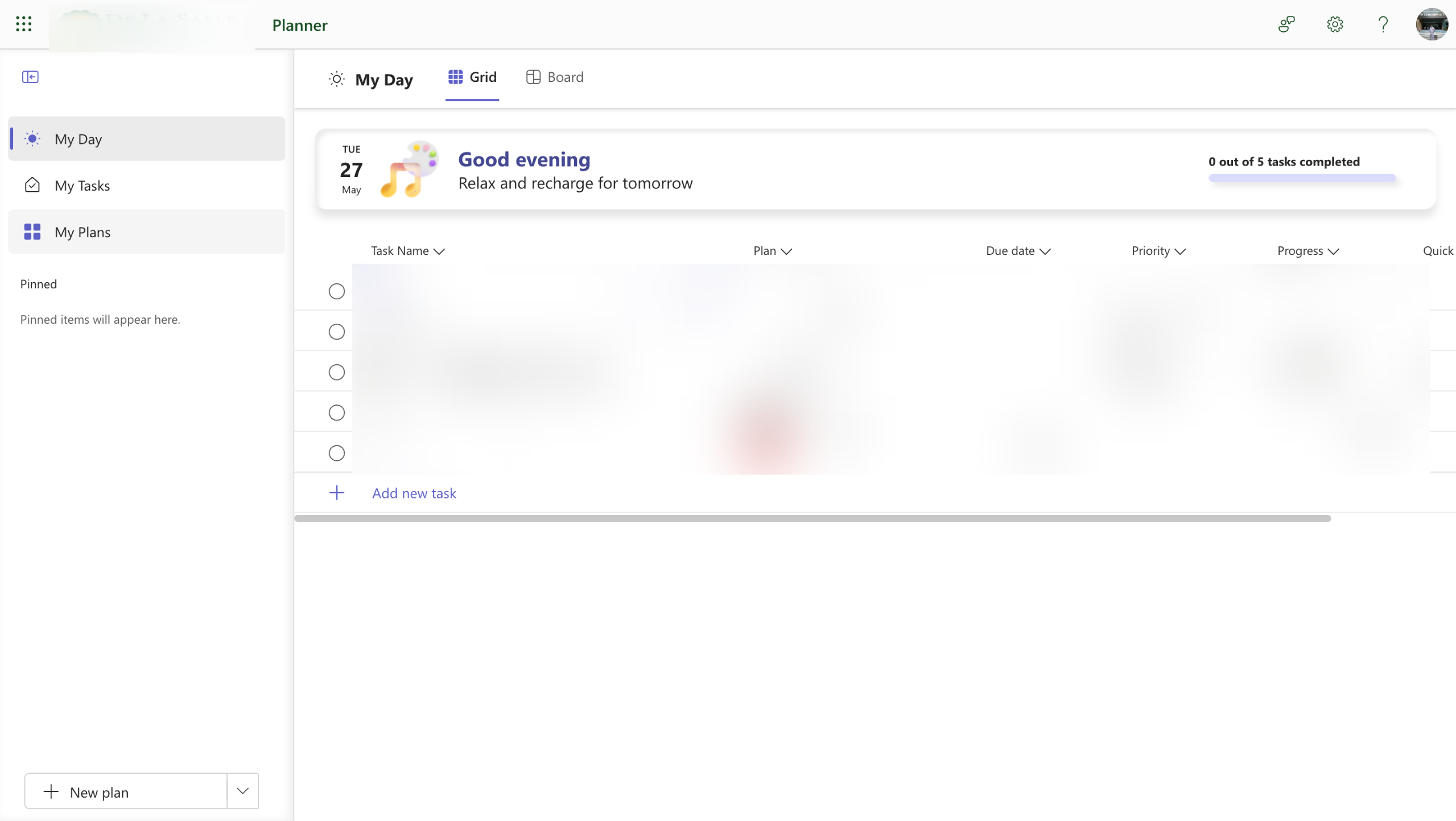The image size is (1456, 821).
Task: Mark the third task circle complete
Action: (x=337, y=372)
